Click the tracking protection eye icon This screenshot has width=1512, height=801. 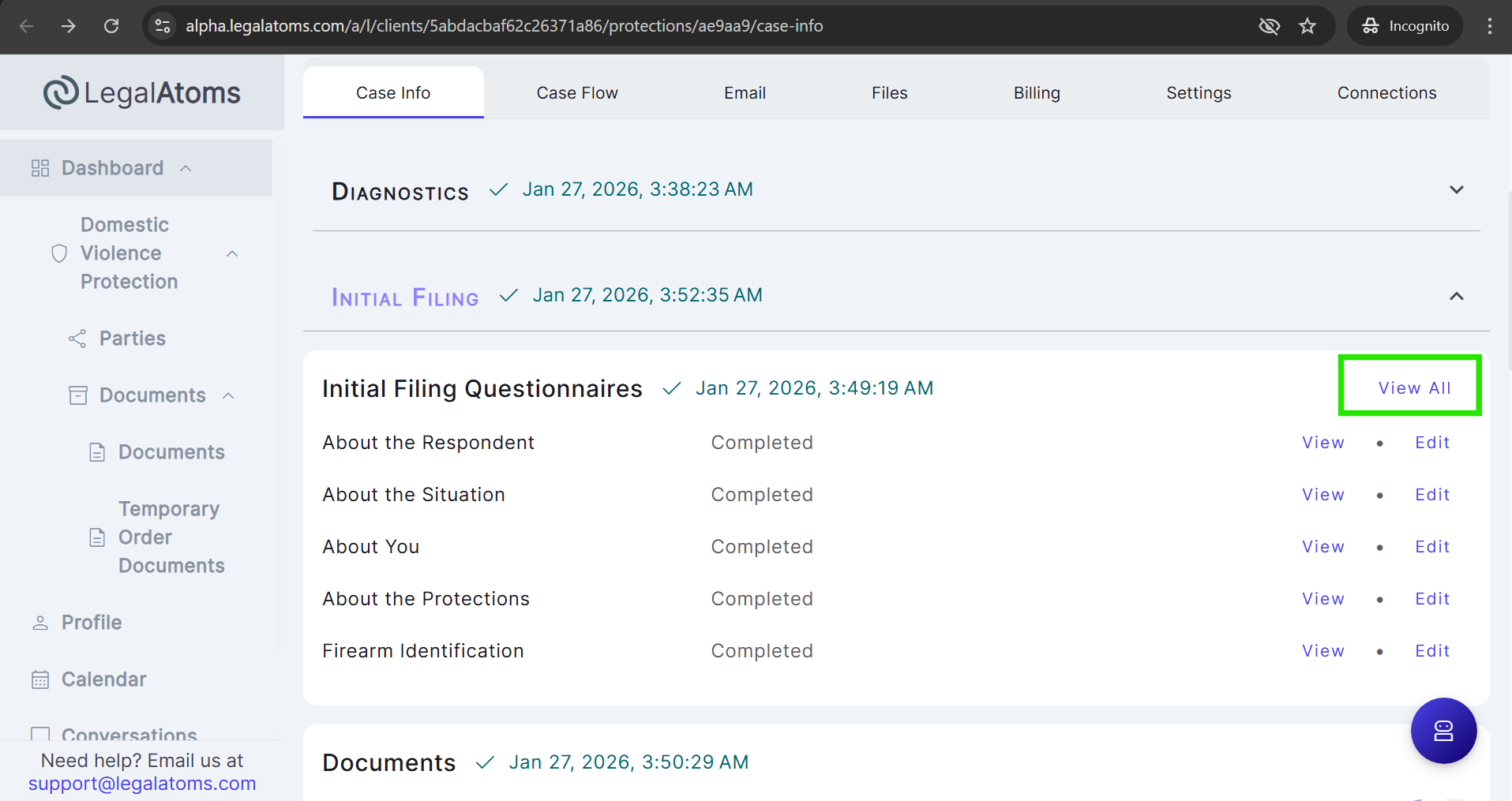[1269, 26]
